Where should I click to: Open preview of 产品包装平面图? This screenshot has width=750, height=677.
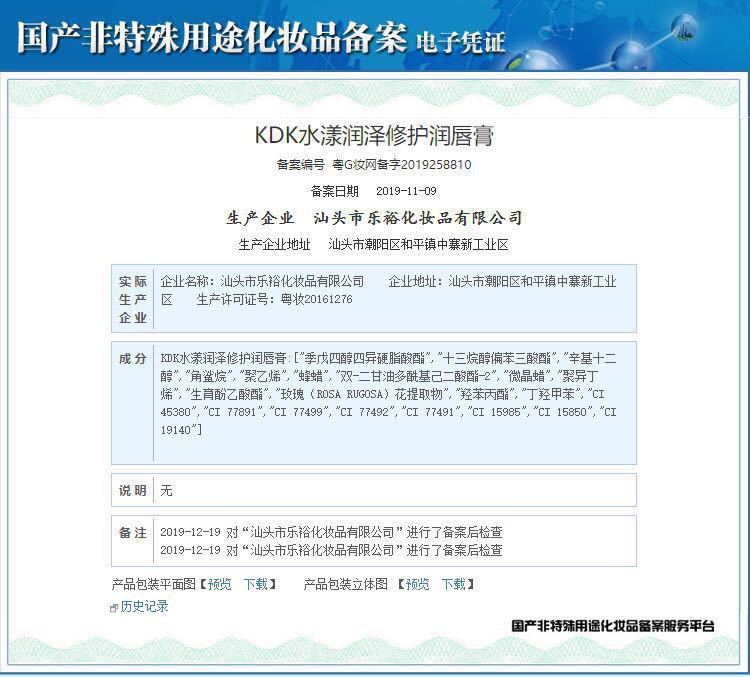click(220, 584)
